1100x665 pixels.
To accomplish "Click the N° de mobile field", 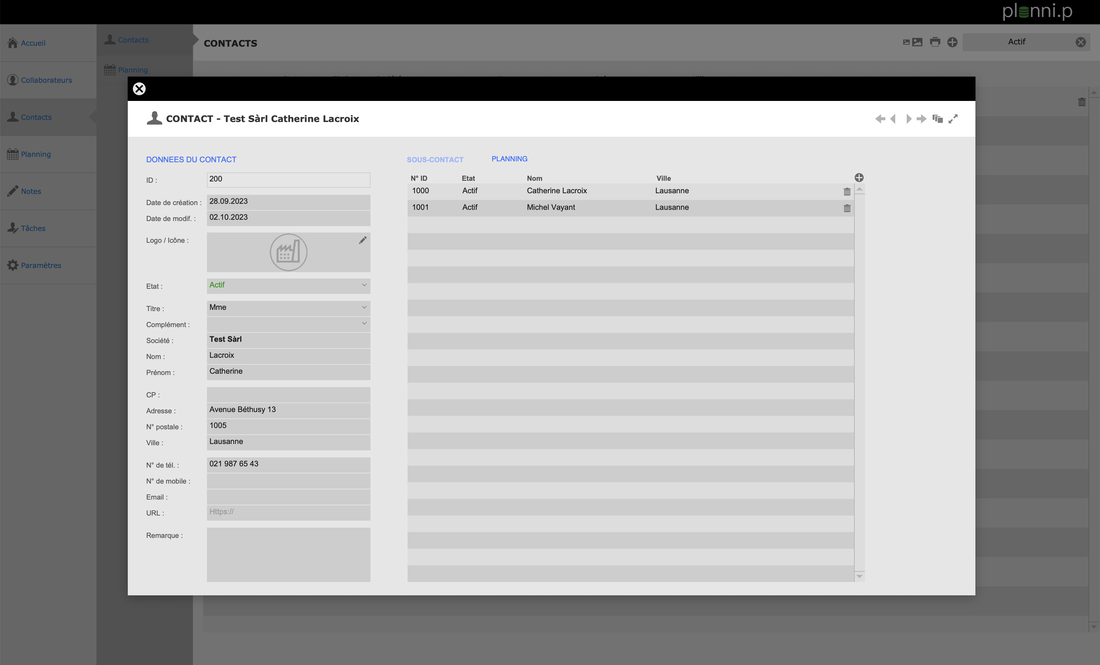I will coord(288,481).
